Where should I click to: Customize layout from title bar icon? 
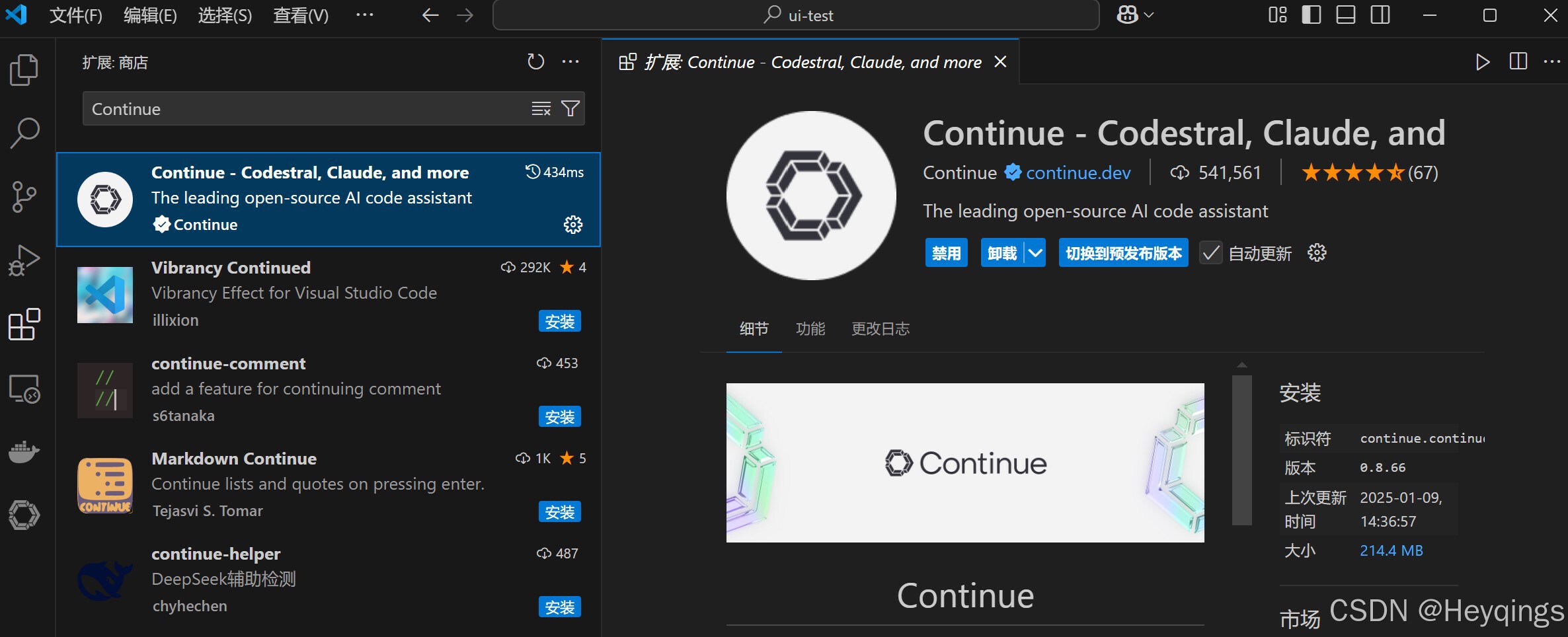[1278, 15]
